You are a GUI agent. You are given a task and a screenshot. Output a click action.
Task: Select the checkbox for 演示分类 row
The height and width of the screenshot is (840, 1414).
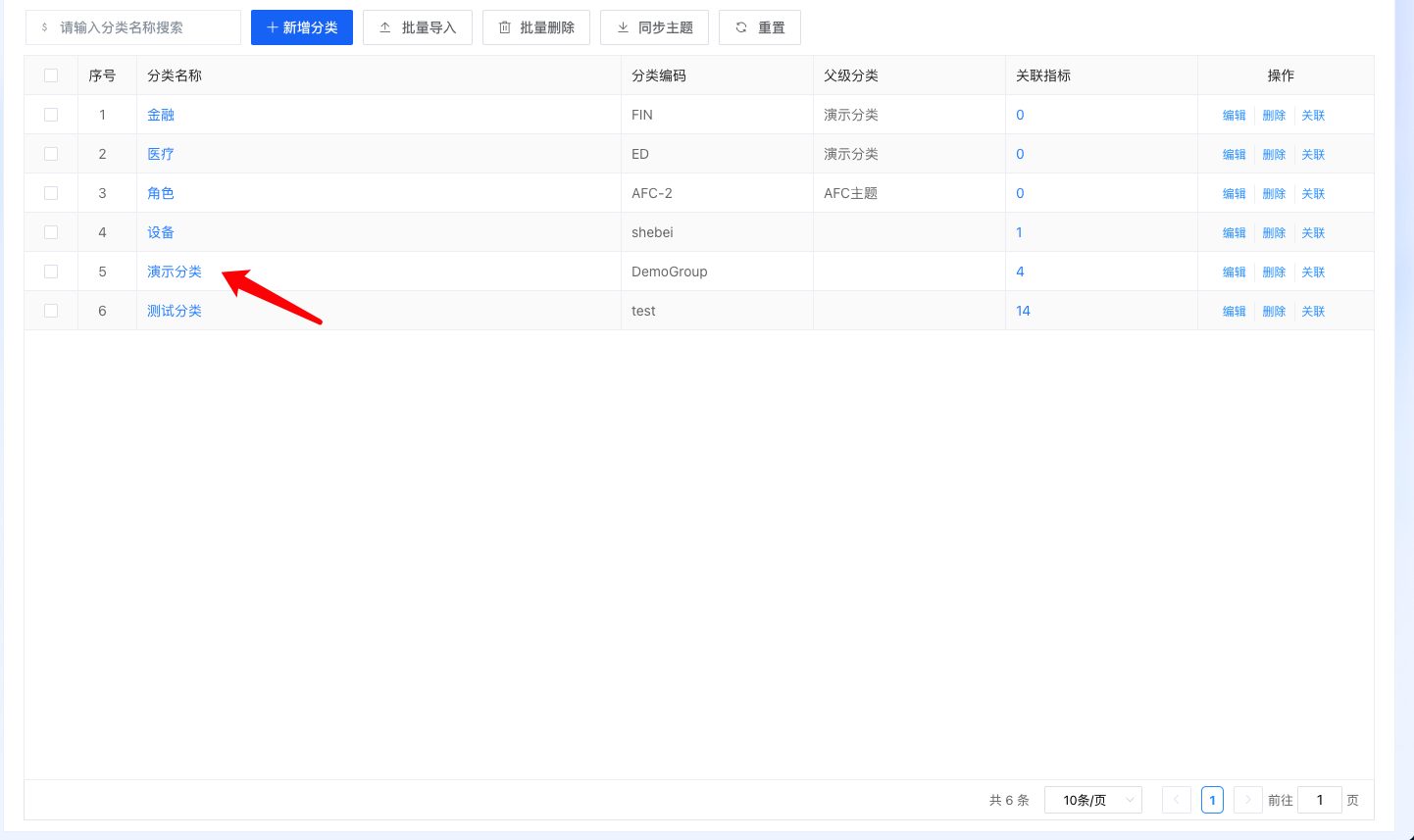[x=51, y=272]
